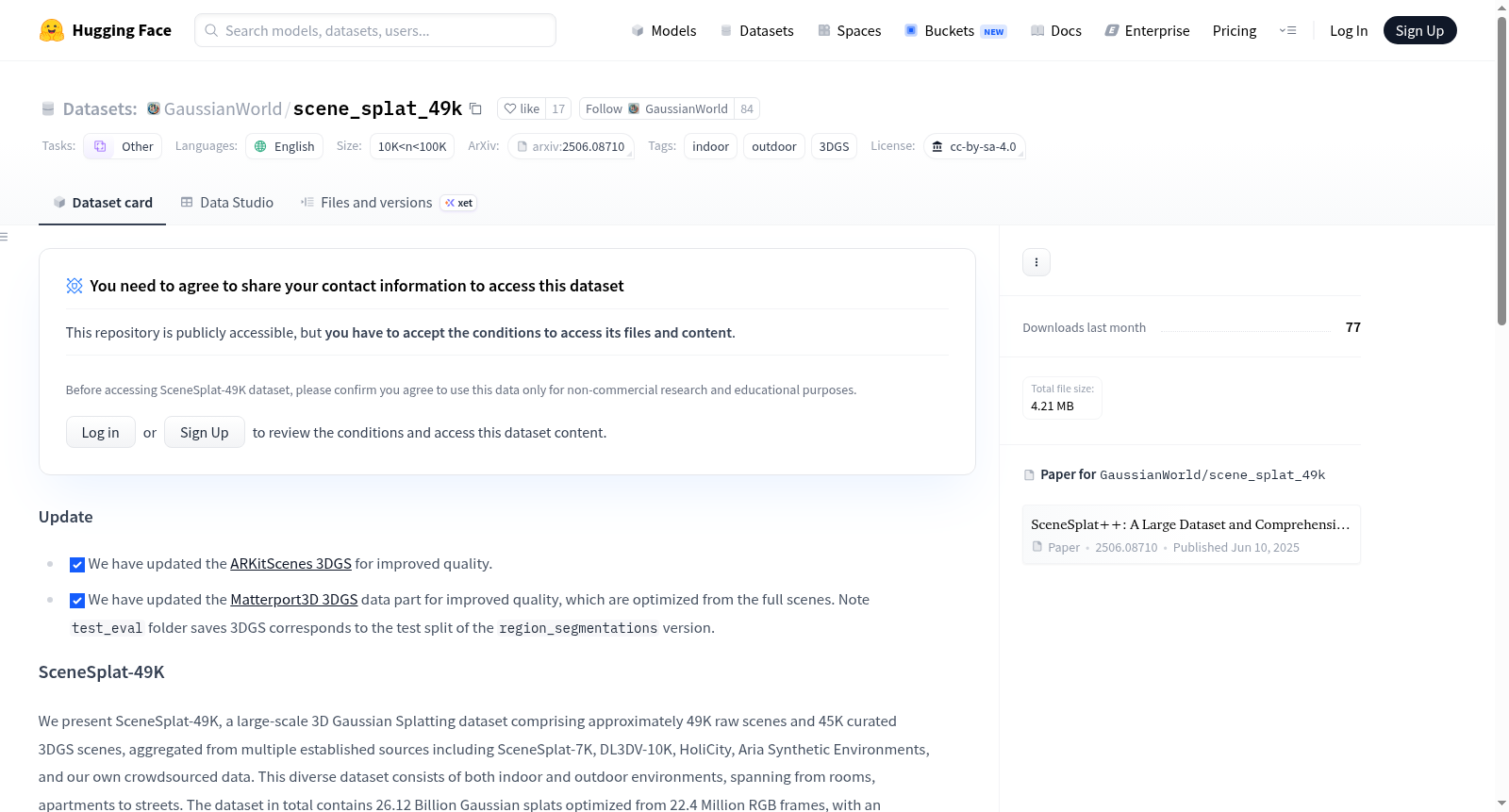Open the scene_splat_49k dataset title link
Viewport: 1509px width, 812px height.
(377, 108)
